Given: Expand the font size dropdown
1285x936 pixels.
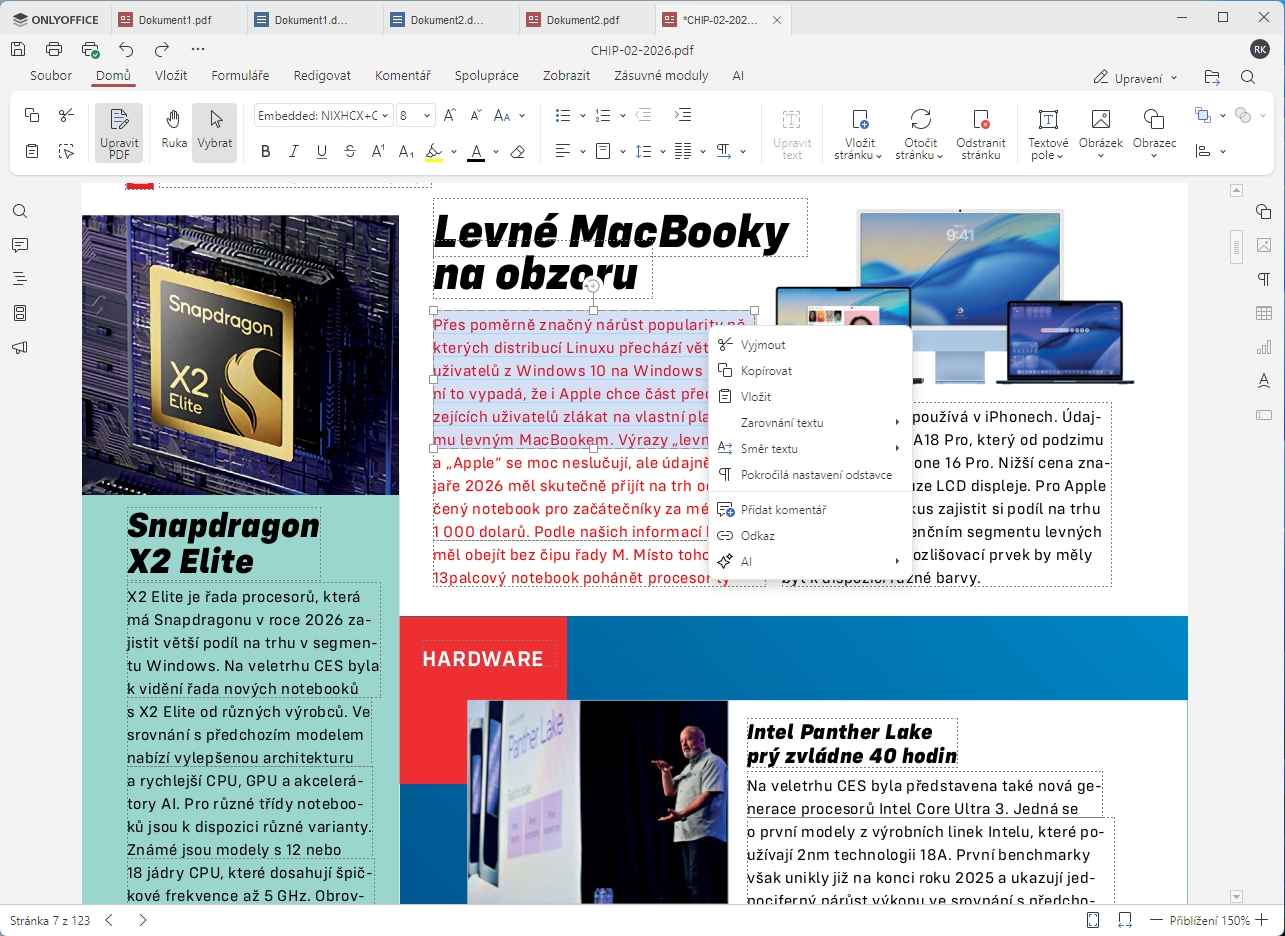Looking at the screenshot, I should (427, 116).
